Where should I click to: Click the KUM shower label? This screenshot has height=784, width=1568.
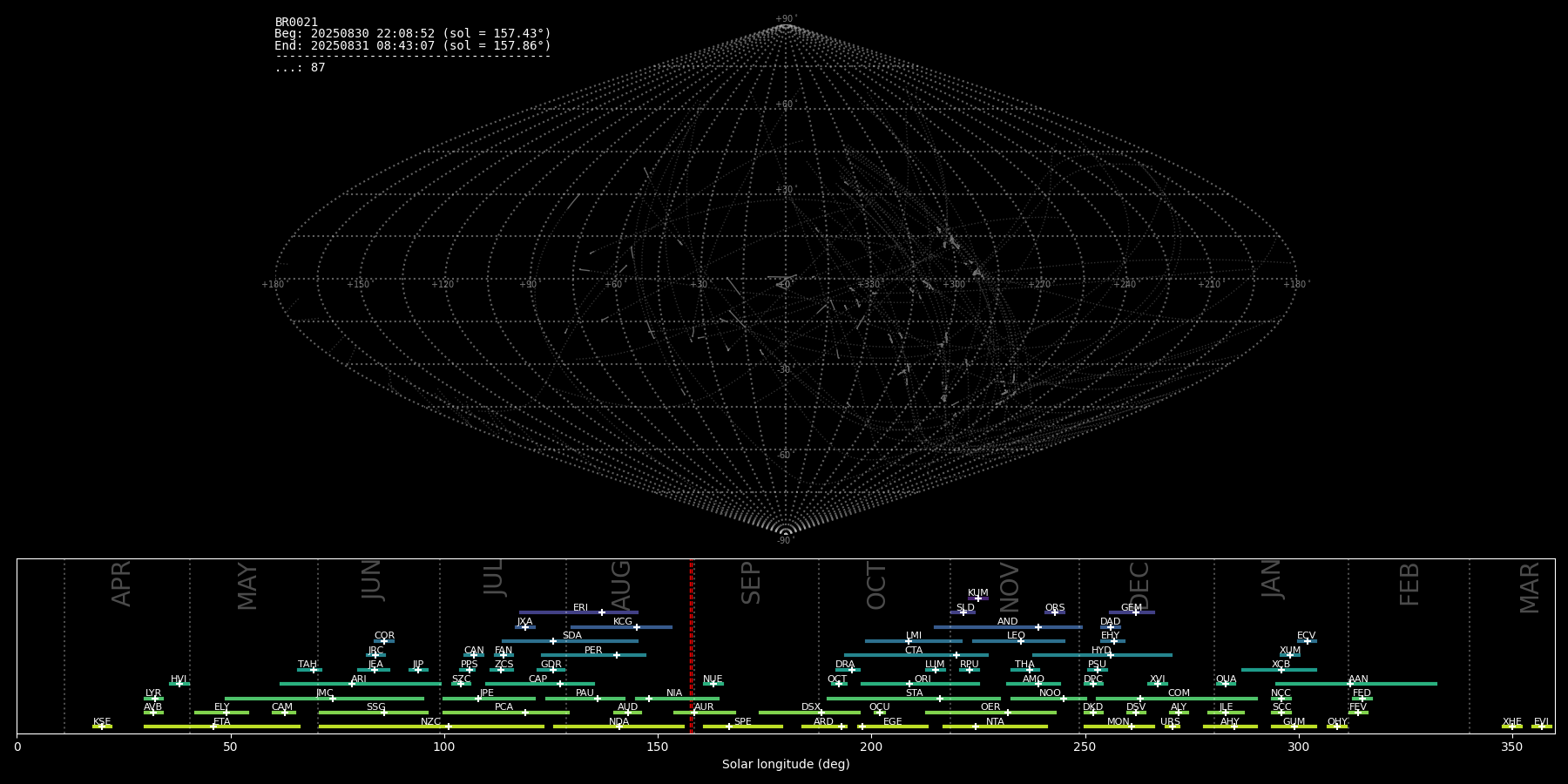pos(978,593)
